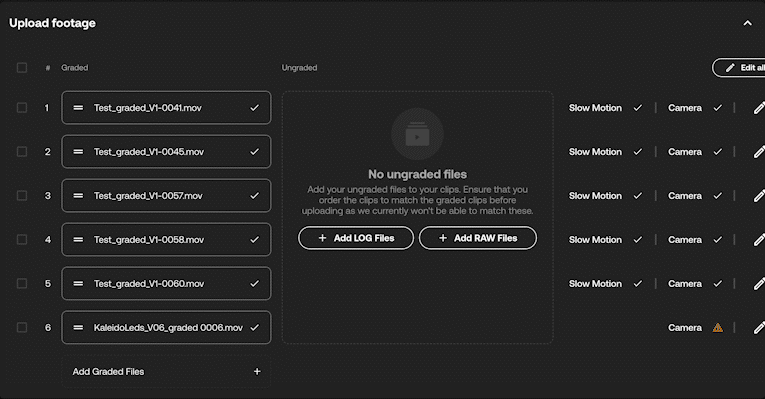765x399 pixels.
Task: Click Camera label in row 6
Action: pos(685,327)
